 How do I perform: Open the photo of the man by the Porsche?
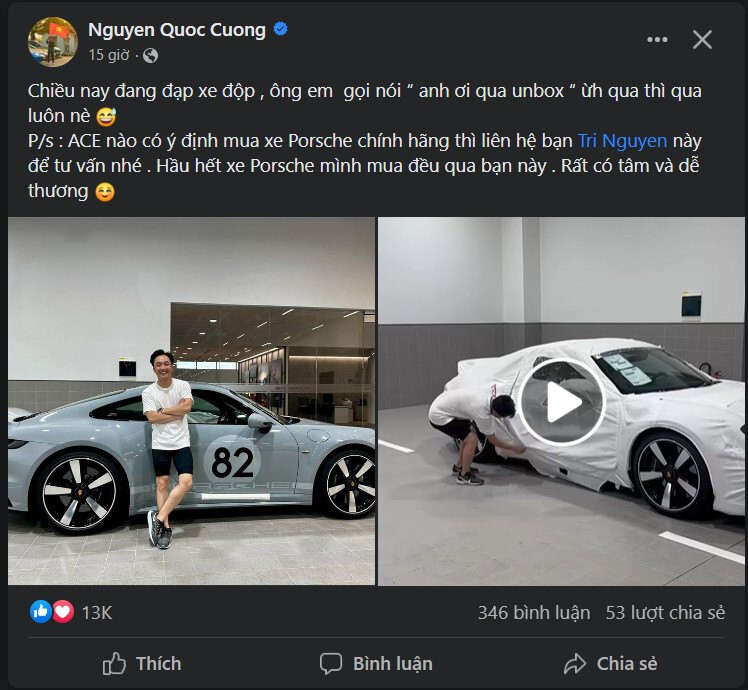(x=192, y=401)
